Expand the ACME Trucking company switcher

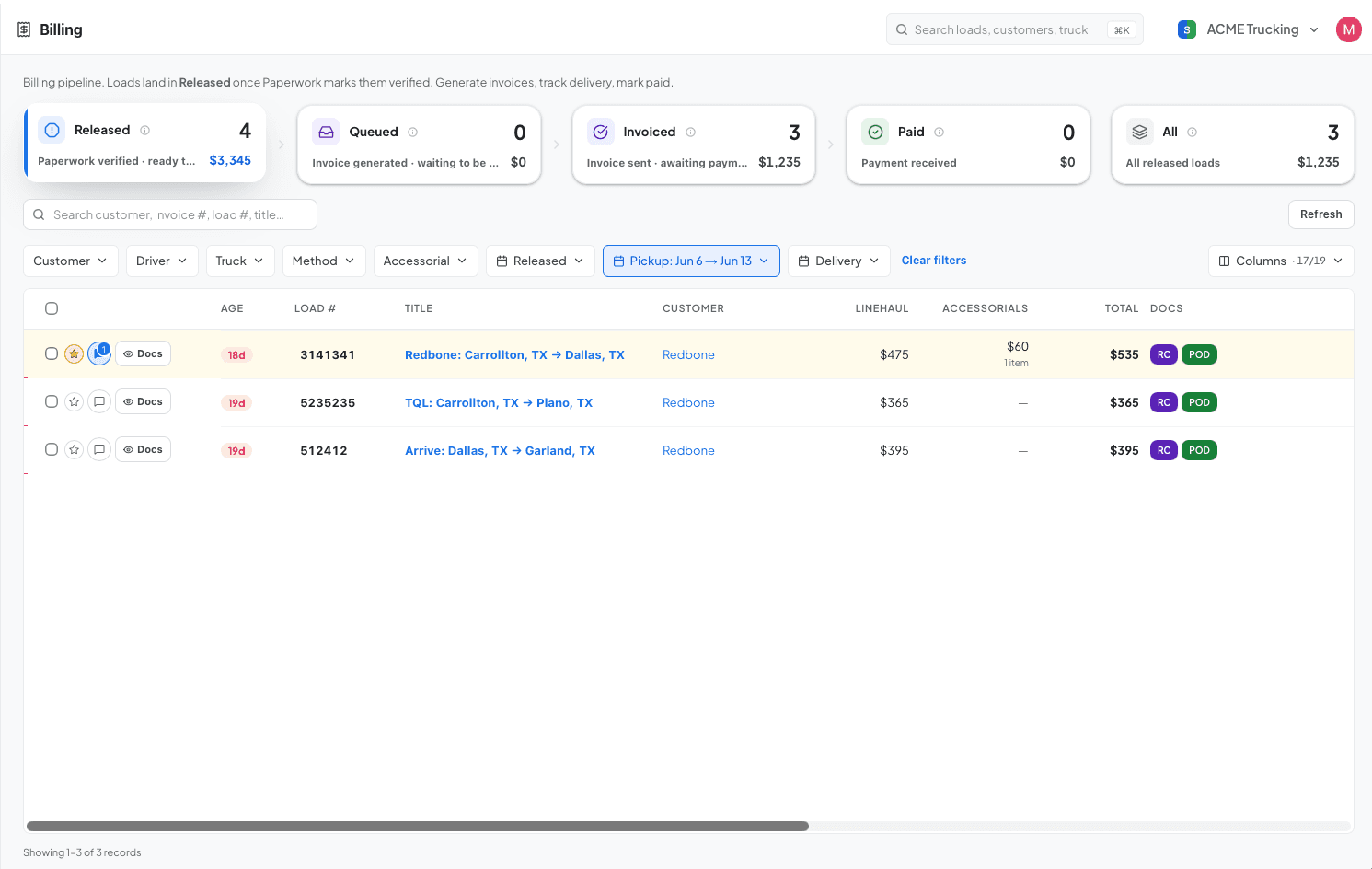(1250, 29)
